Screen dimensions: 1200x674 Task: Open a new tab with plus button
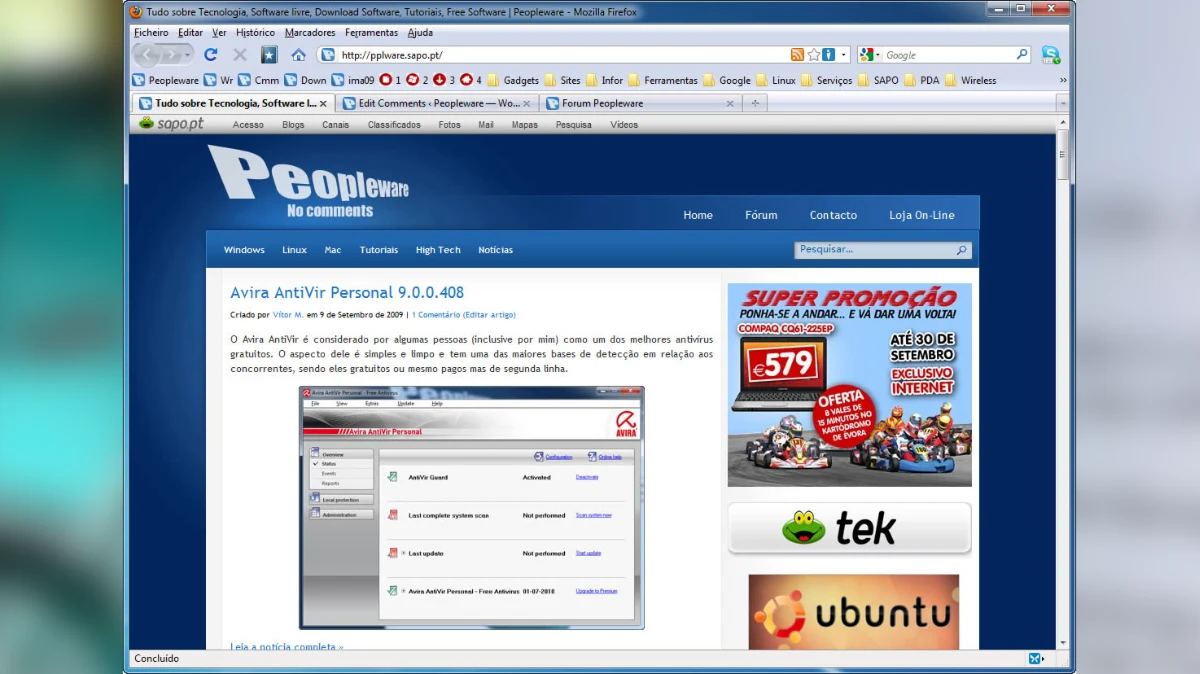coord(755,103)
